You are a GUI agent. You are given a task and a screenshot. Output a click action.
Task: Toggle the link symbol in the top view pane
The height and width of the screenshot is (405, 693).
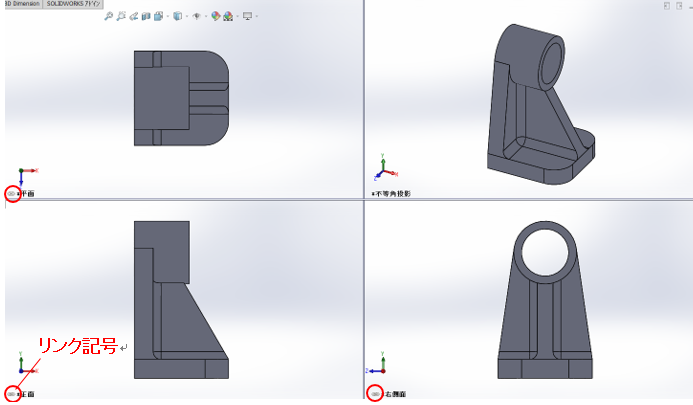coord(12,193)
